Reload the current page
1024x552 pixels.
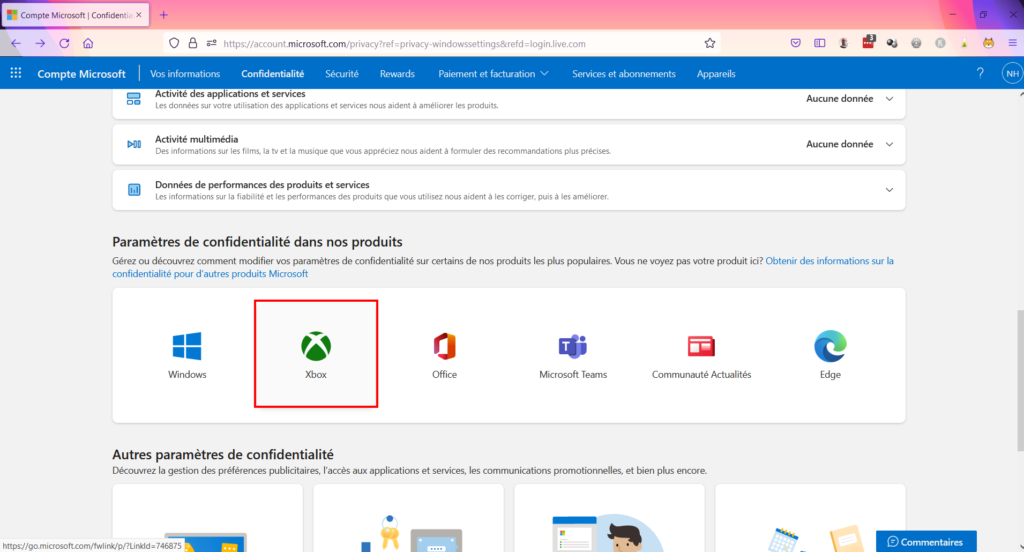(64, 43)
